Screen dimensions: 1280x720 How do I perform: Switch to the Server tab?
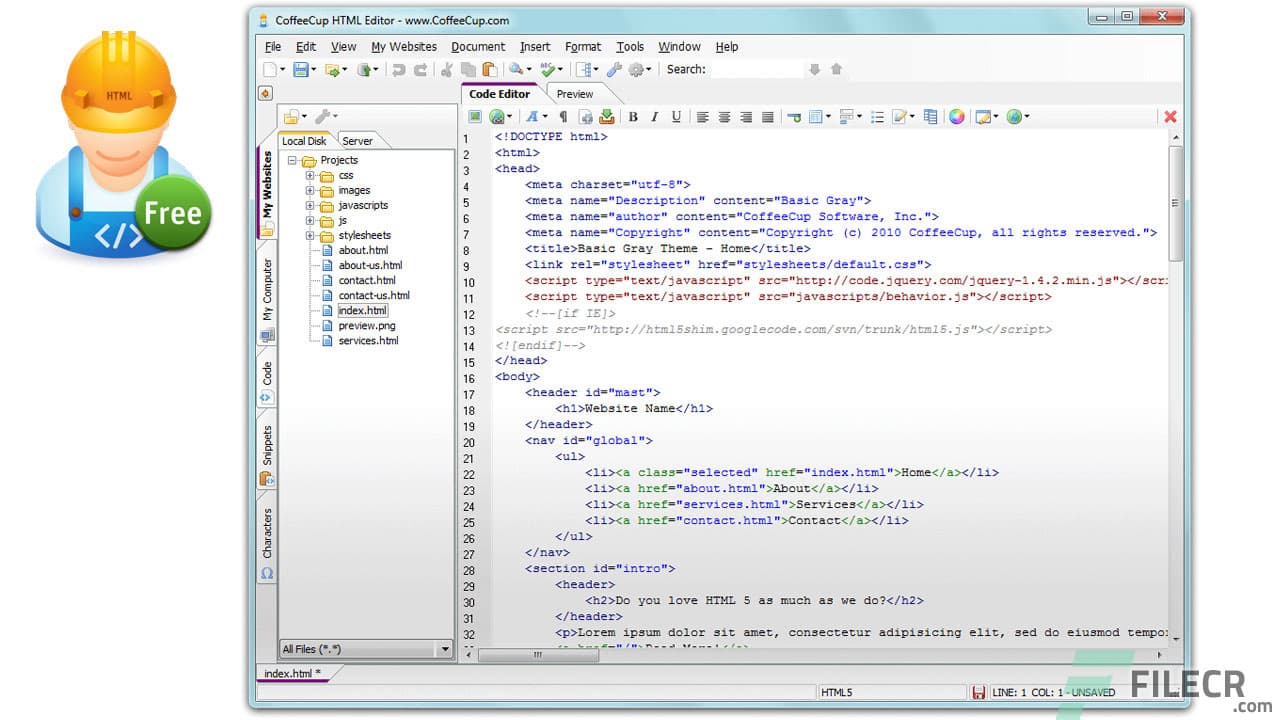357,141
